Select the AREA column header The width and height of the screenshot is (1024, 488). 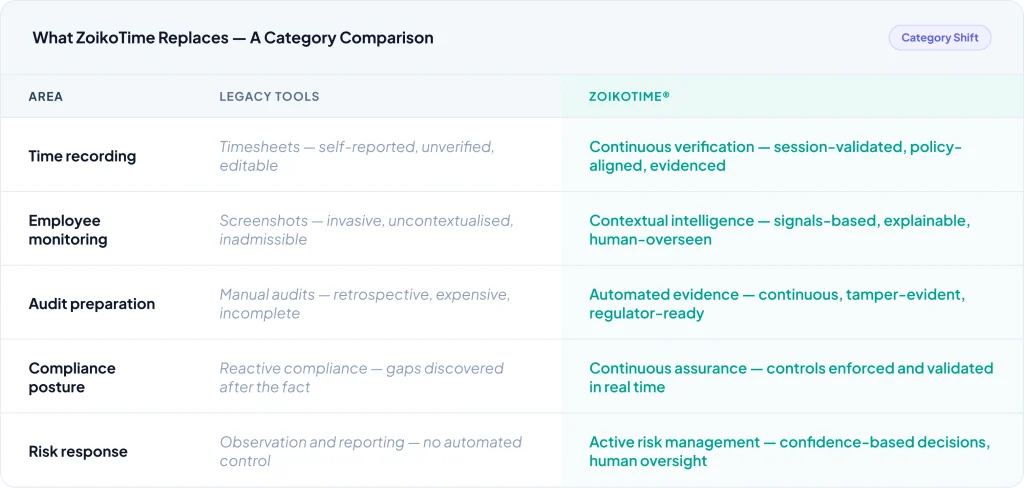[x=46, y=97]
